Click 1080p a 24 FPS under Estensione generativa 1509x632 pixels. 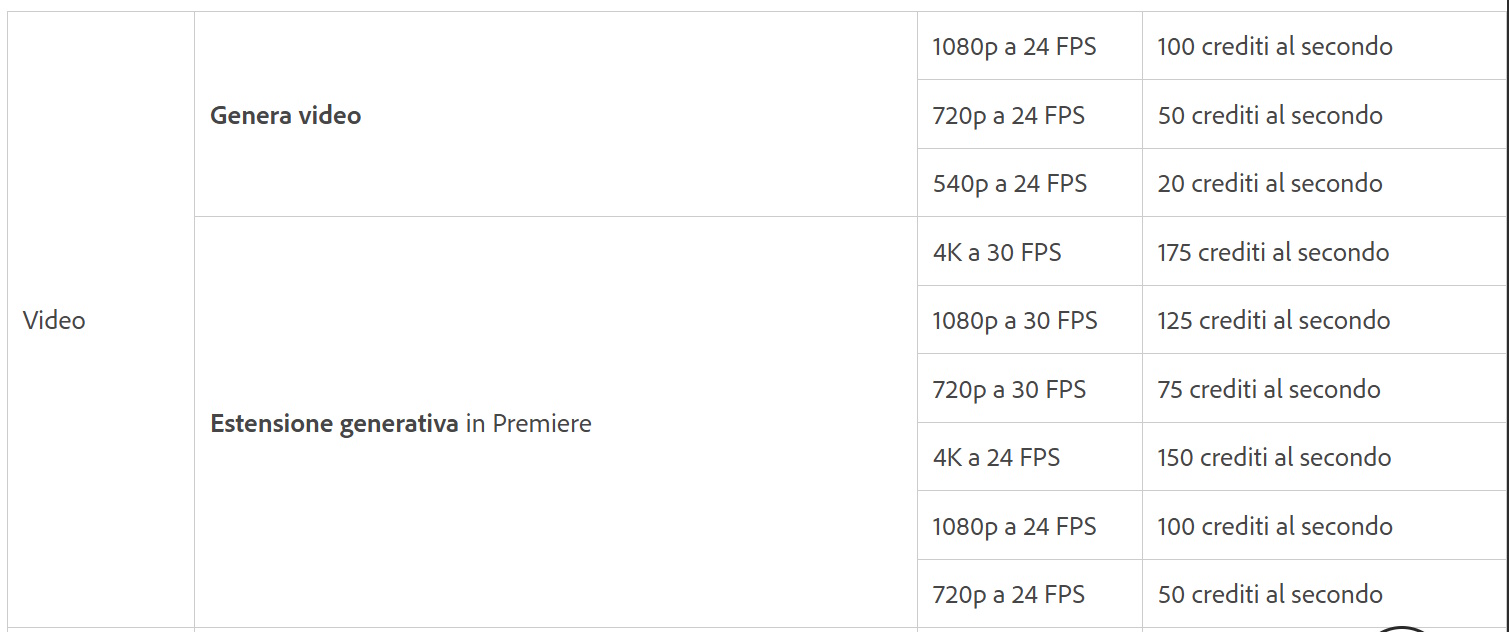point(1014,527)
